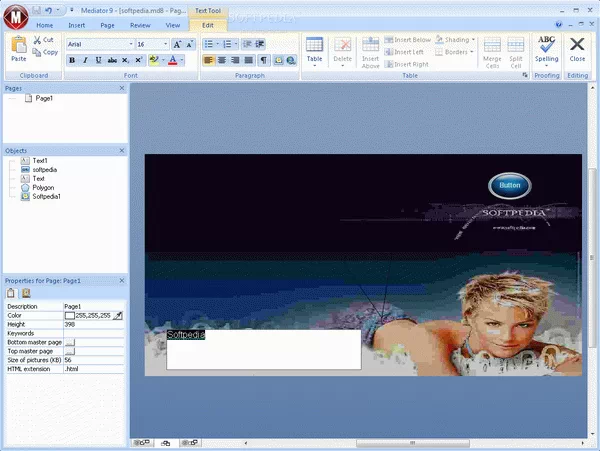The height and width of the screenshot is (451, 600).
Task: Click the Close text editing button
Action: [x=577, y=49]
